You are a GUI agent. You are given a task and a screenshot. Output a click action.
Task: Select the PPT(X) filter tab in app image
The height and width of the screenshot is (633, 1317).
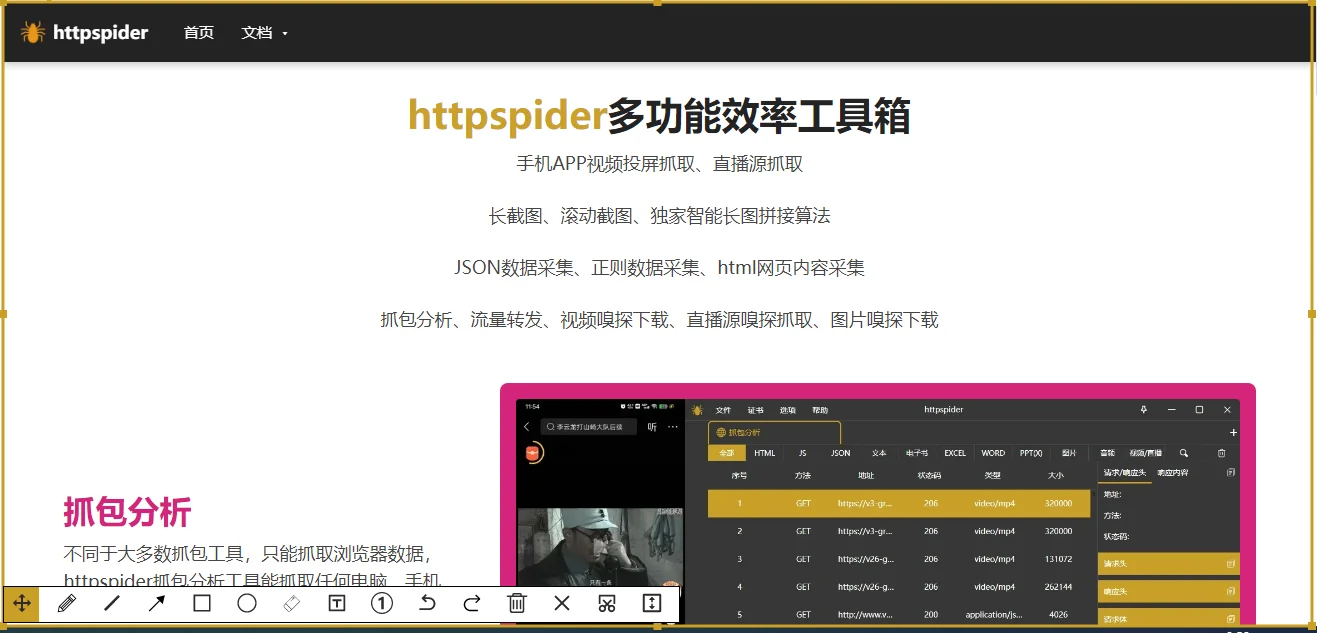pos(1031,453)
